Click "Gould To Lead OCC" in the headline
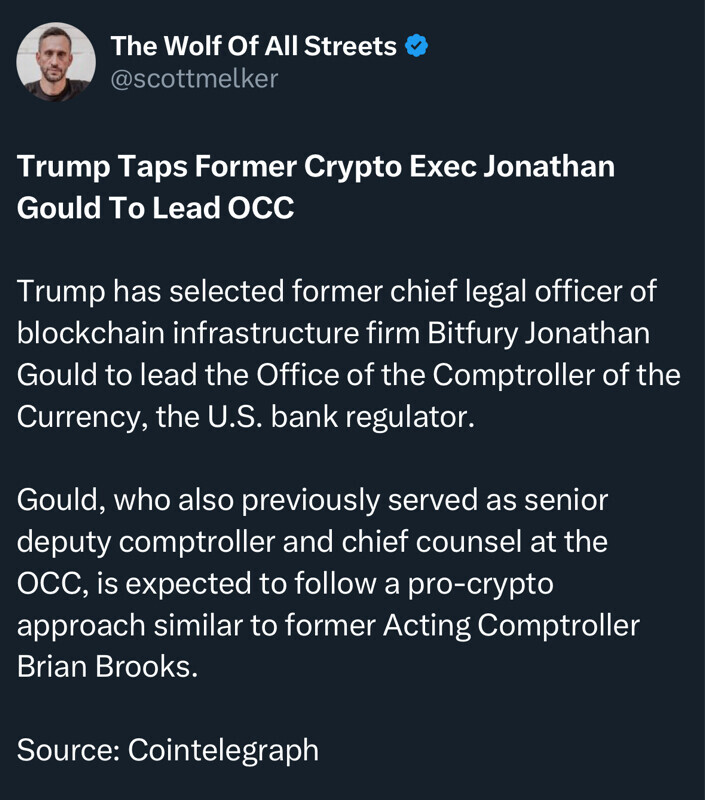 click(x=155, y=210)
